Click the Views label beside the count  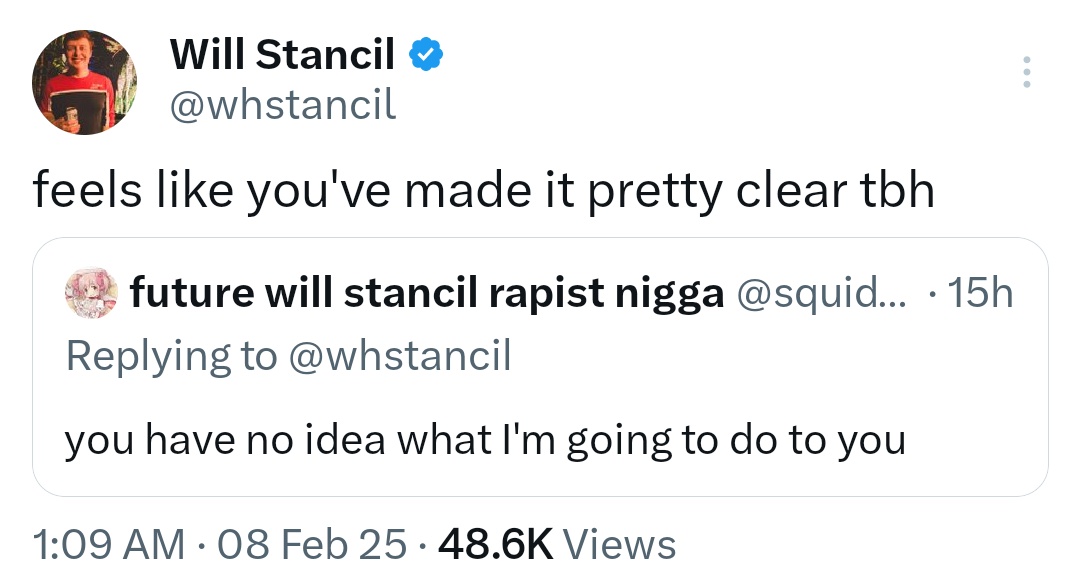620,545
